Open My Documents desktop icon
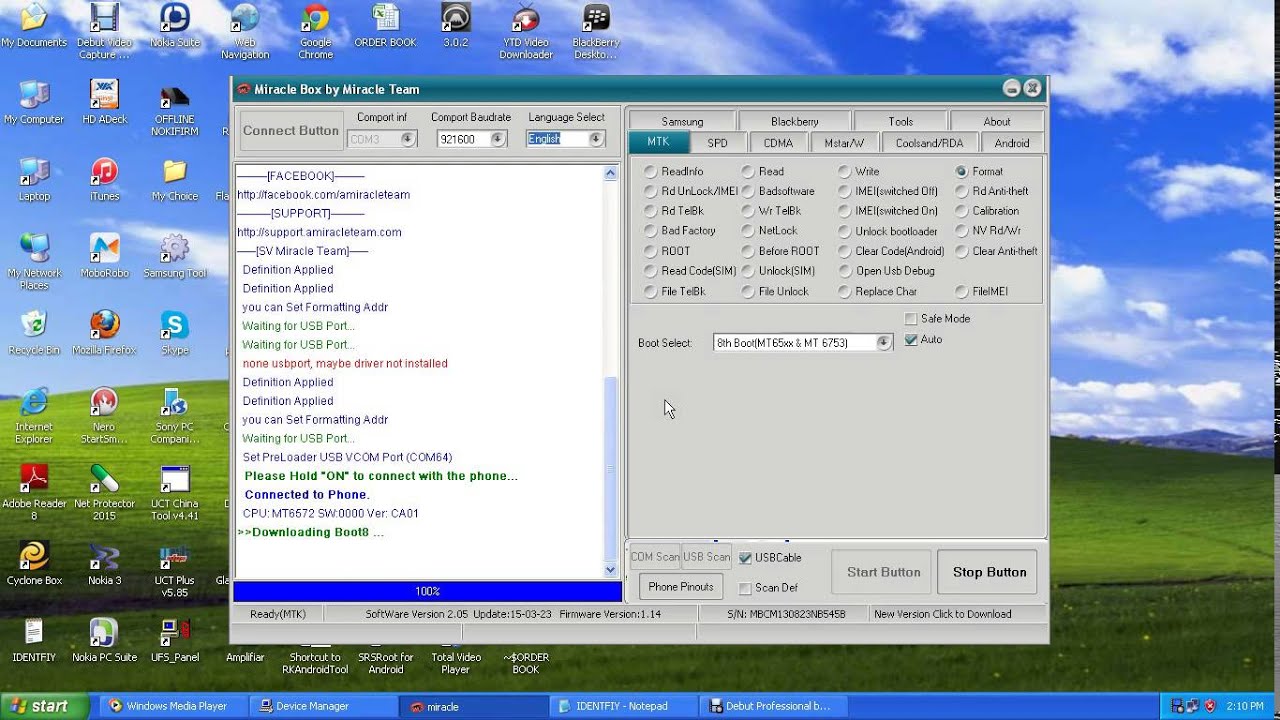 click(x=34, y=27)
